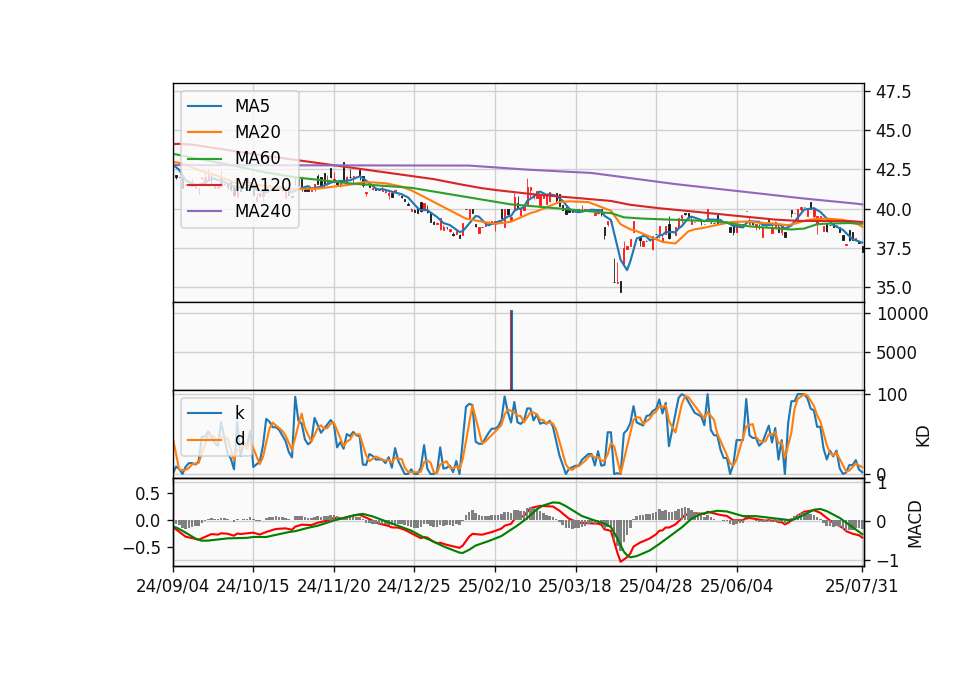Click the 25/02/10 date label

coord(495,586)
